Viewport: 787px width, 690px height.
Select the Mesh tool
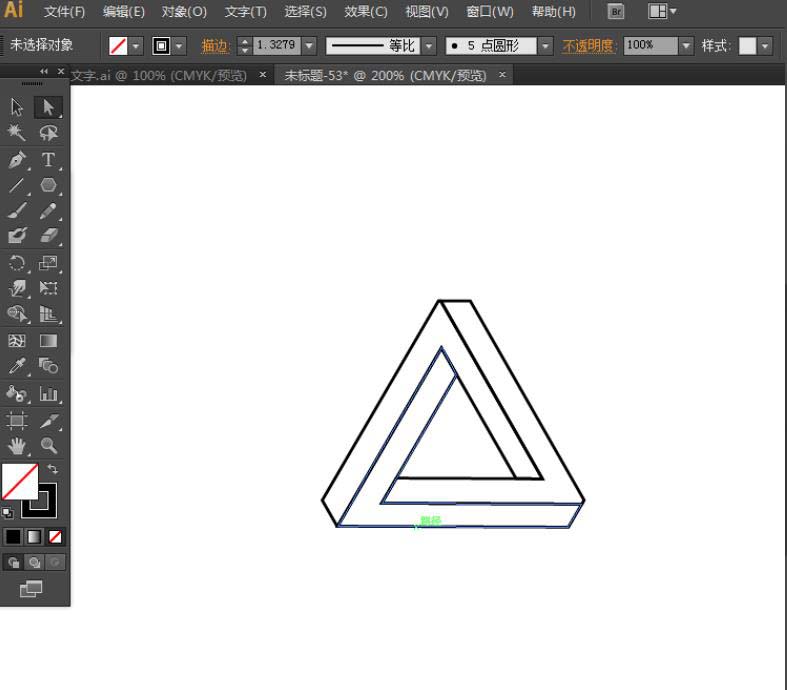pos(17,341)
